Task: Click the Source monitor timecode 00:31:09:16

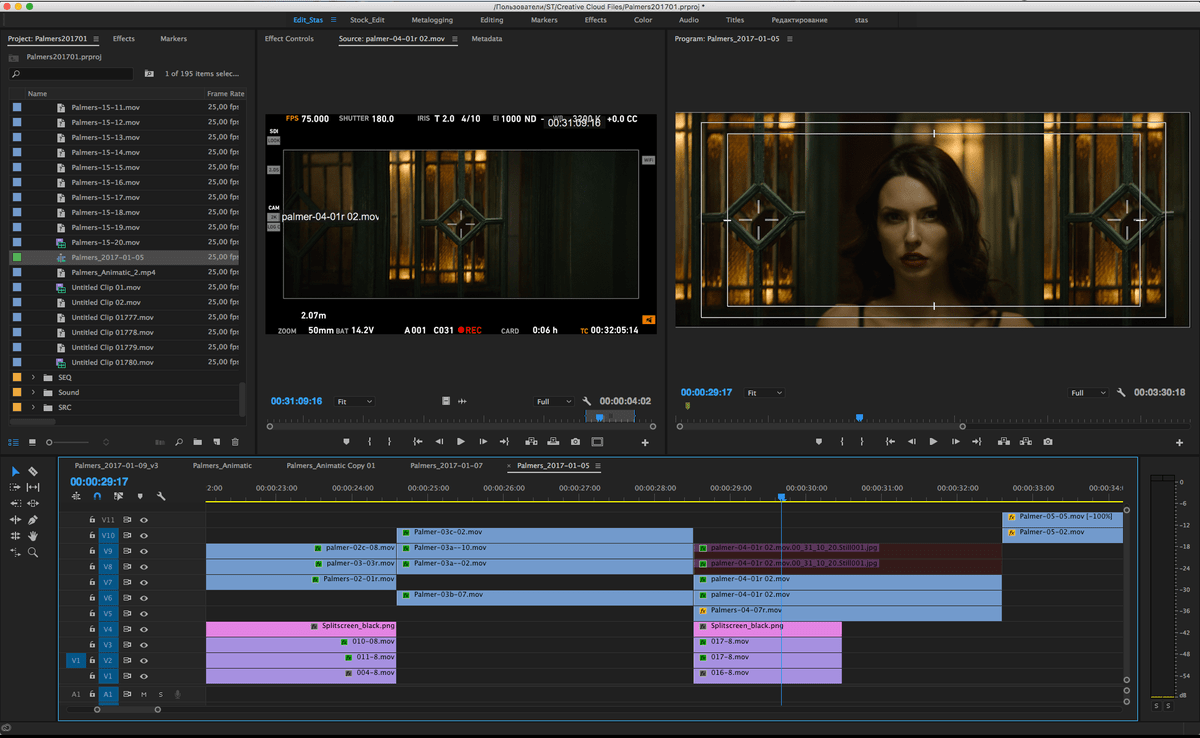Action: pyautogui.click(x=296, y=401)
